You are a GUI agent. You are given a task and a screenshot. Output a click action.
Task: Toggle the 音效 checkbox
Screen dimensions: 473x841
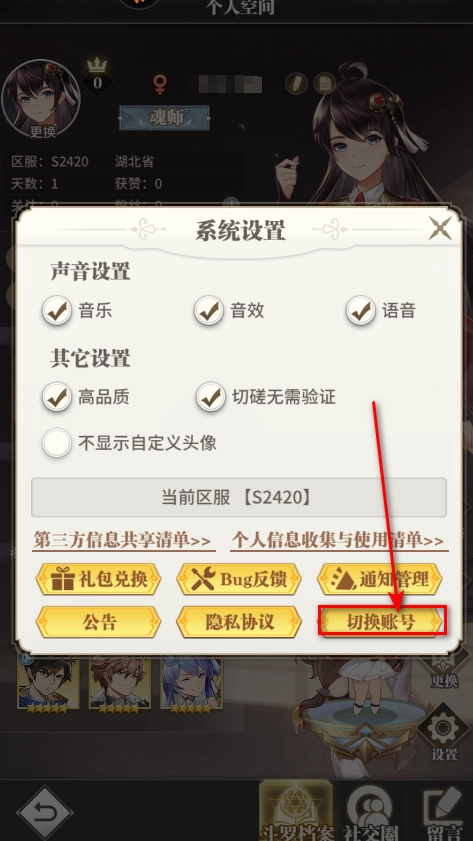click(209, 311)
